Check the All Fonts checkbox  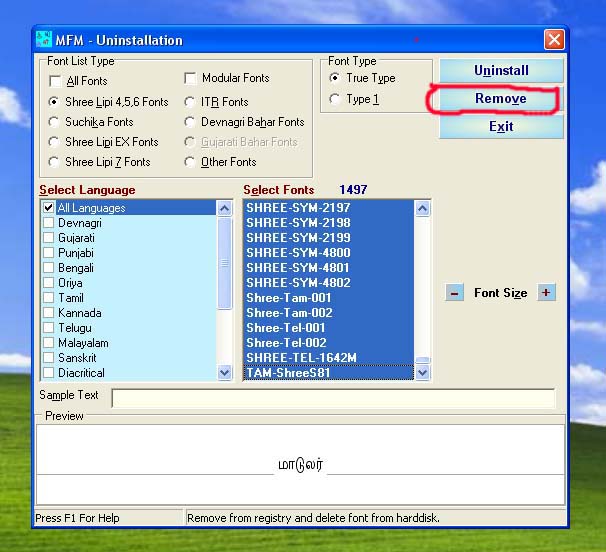(x=55, y=81)
